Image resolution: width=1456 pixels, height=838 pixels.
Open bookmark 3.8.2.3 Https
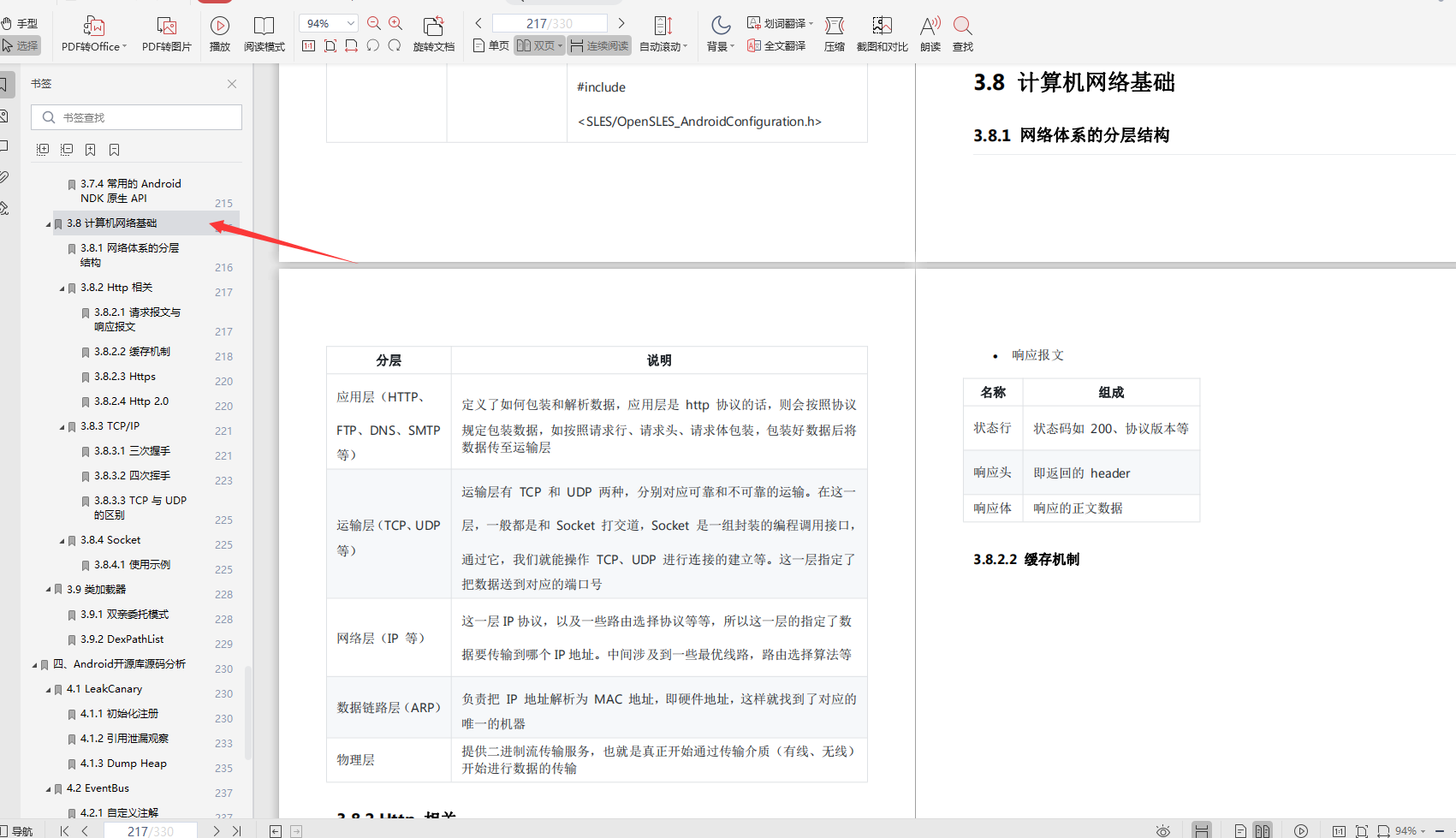tap(125, 377)
